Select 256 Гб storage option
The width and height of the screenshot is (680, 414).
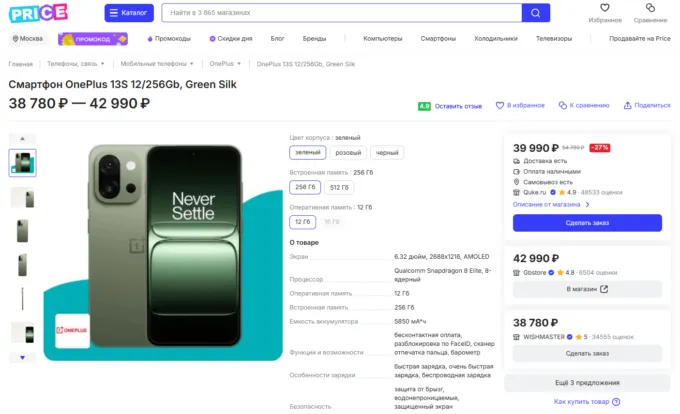305,187
